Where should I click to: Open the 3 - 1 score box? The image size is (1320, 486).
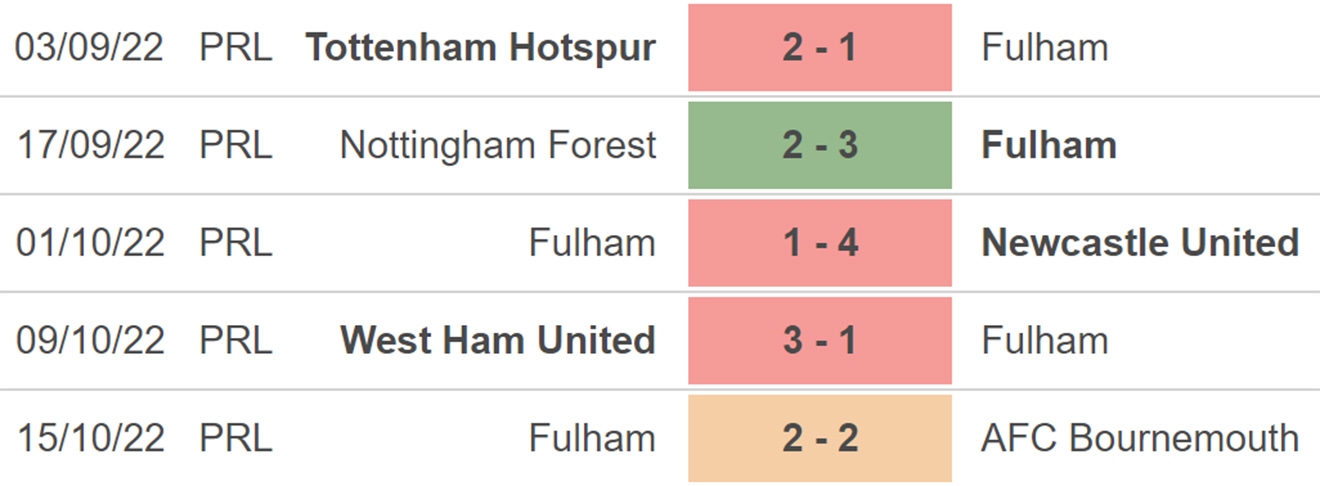[x=820, y=340]
